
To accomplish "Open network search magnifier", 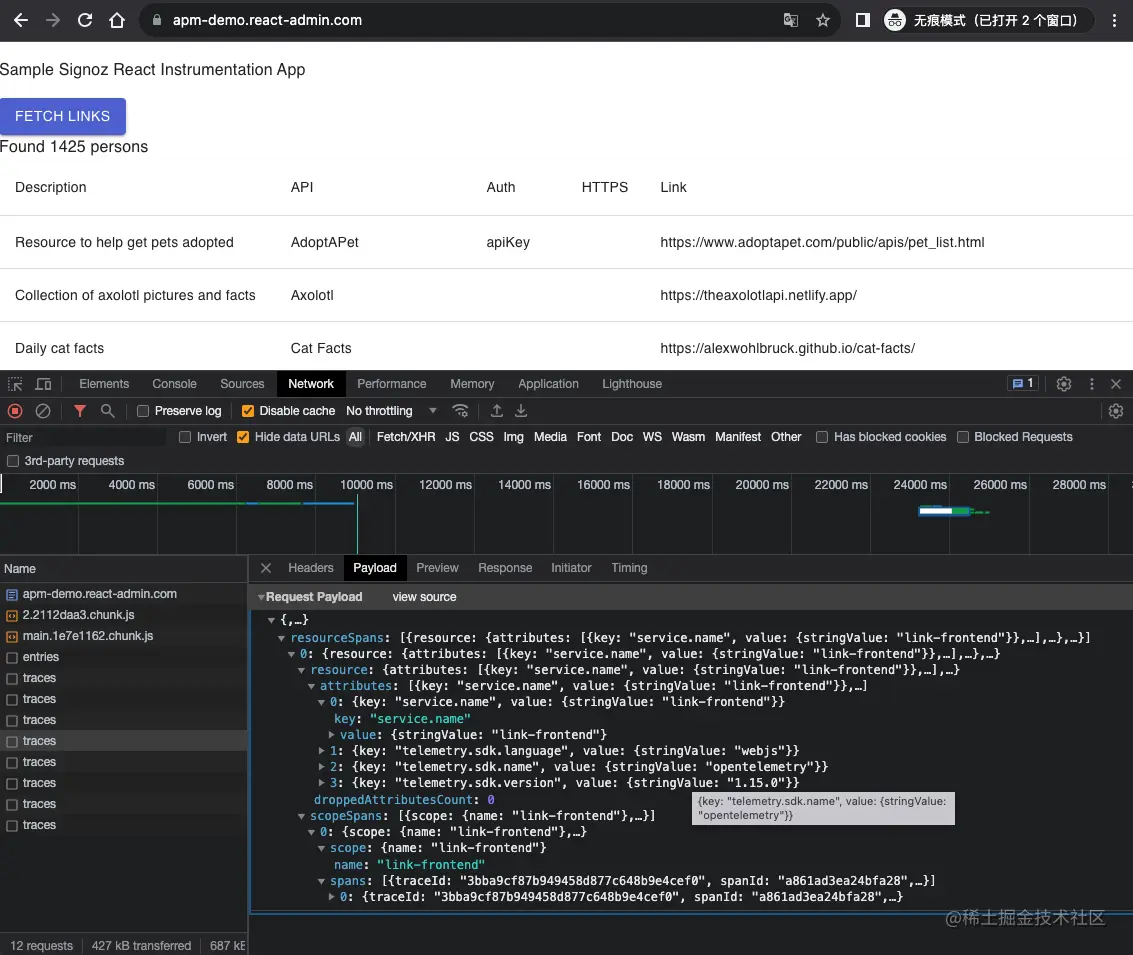I will (x=108, y=411).
